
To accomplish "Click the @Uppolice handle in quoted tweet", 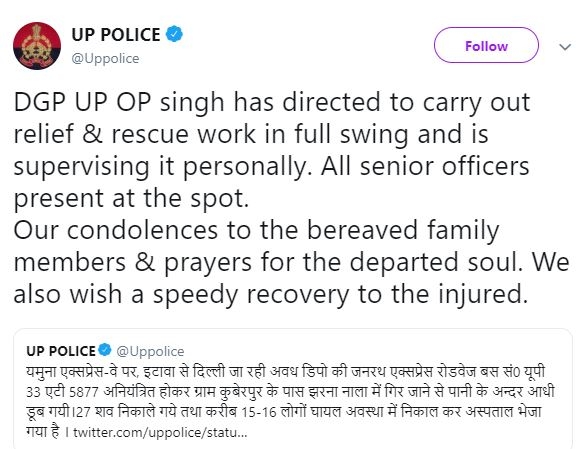I will (x=150, y=351).
